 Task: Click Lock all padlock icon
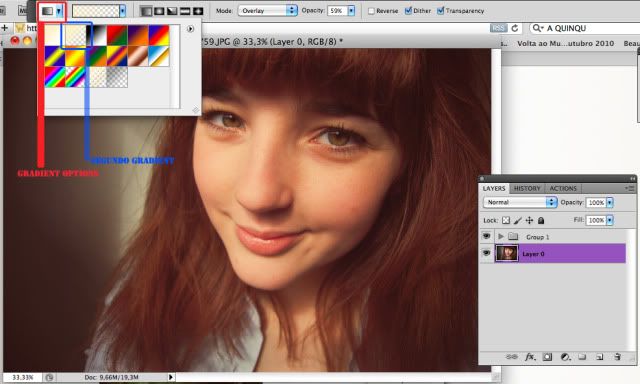(541, 220)
